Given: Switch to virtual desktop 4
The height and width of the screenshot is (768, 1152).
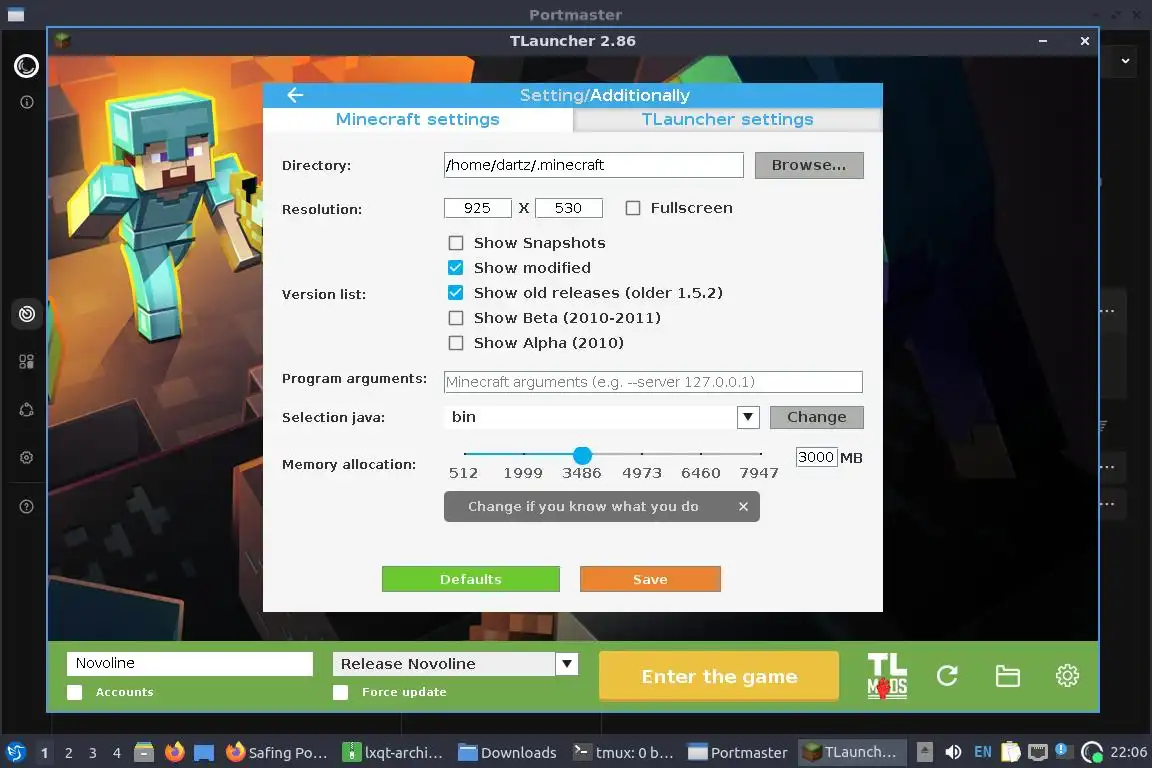Looking at the screenshot, I should click(117, 753).
